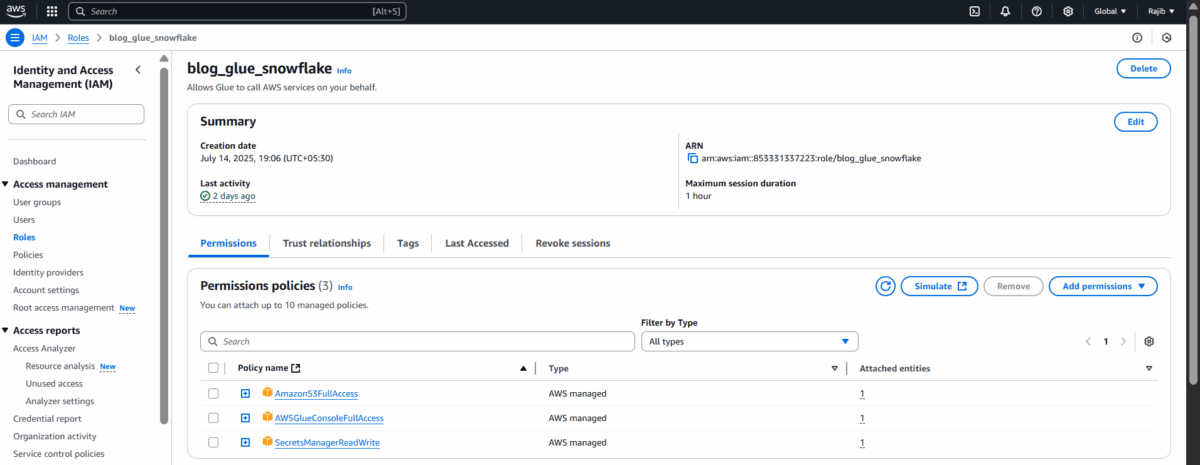Screen dimensions: 1200x465
Task: Sort by the Type column arrow
Action: (x=835, y=368)
